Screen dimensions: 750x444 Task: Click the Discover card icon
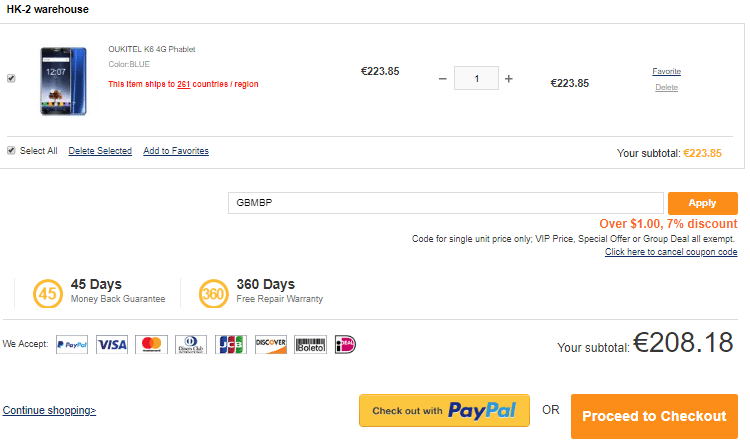(271, 344)
